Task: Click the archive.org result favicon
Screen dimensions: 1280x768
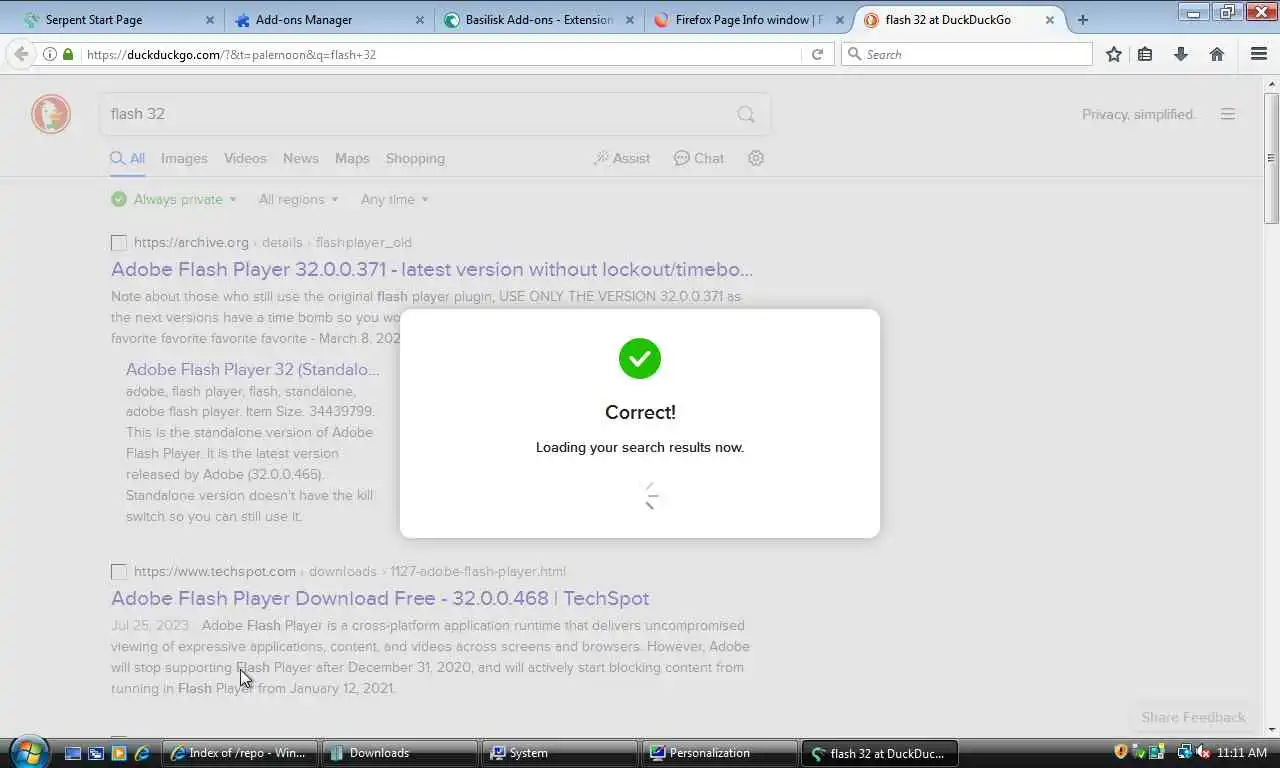Action: coord(119,242)
